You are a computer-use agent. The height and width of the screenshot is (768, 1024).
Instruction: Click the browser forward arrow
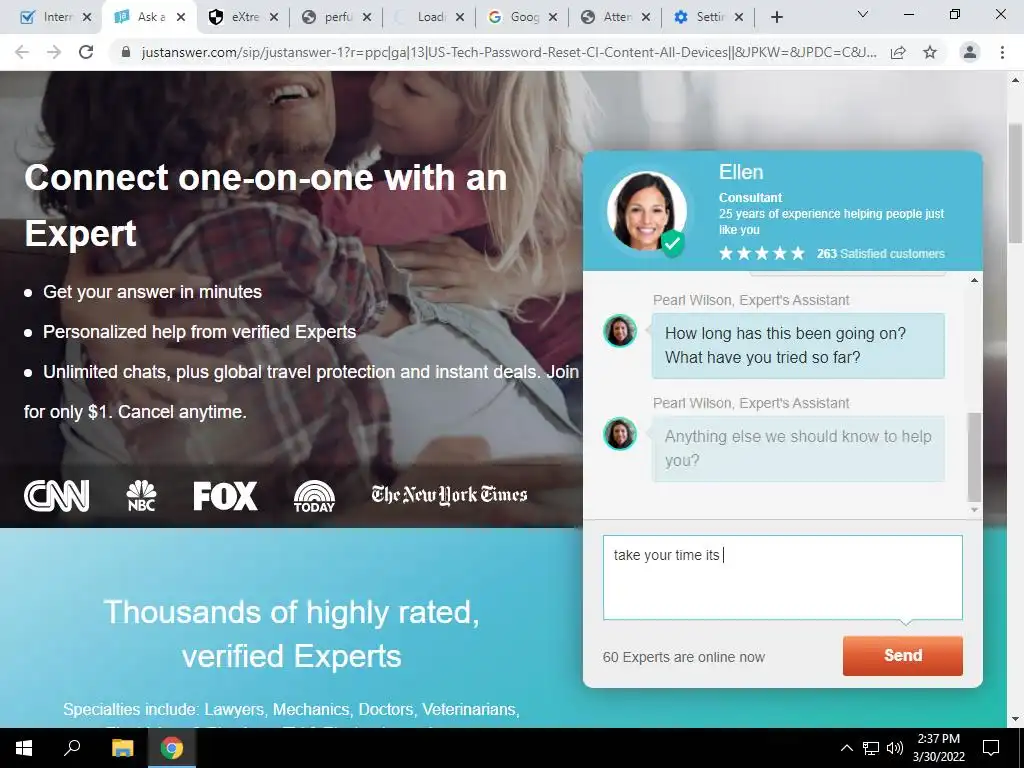(x=54, y=52)
